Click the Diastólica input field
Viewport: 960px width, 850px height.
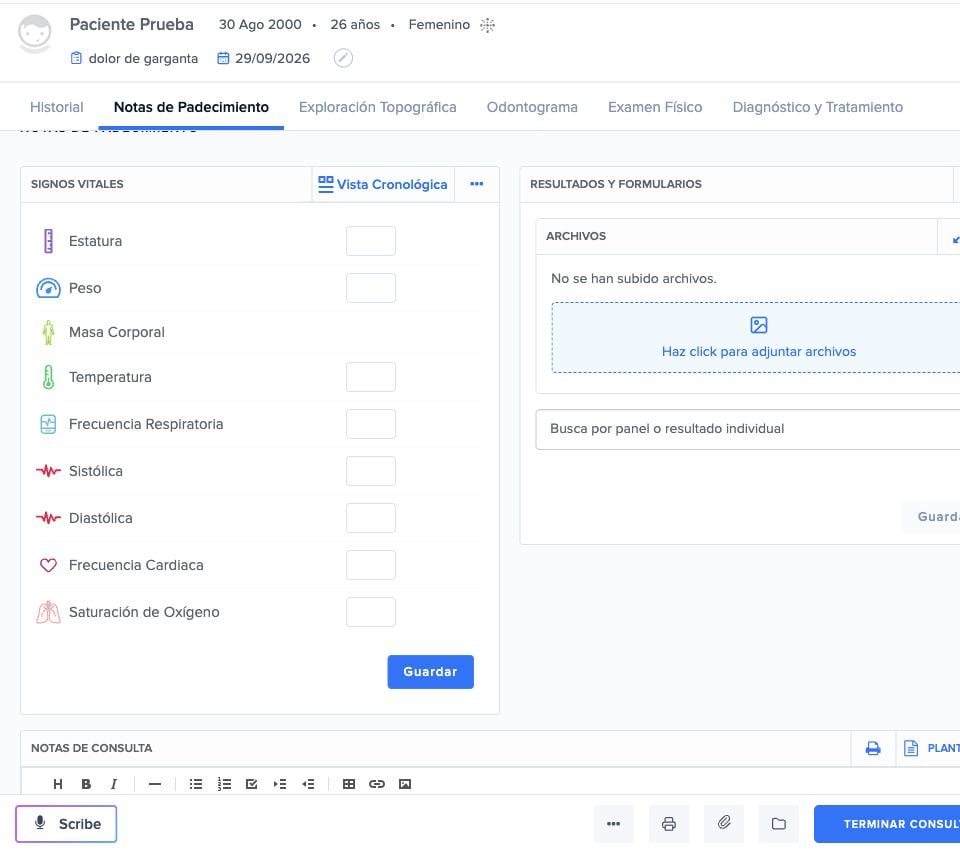[x=371, y=518]
